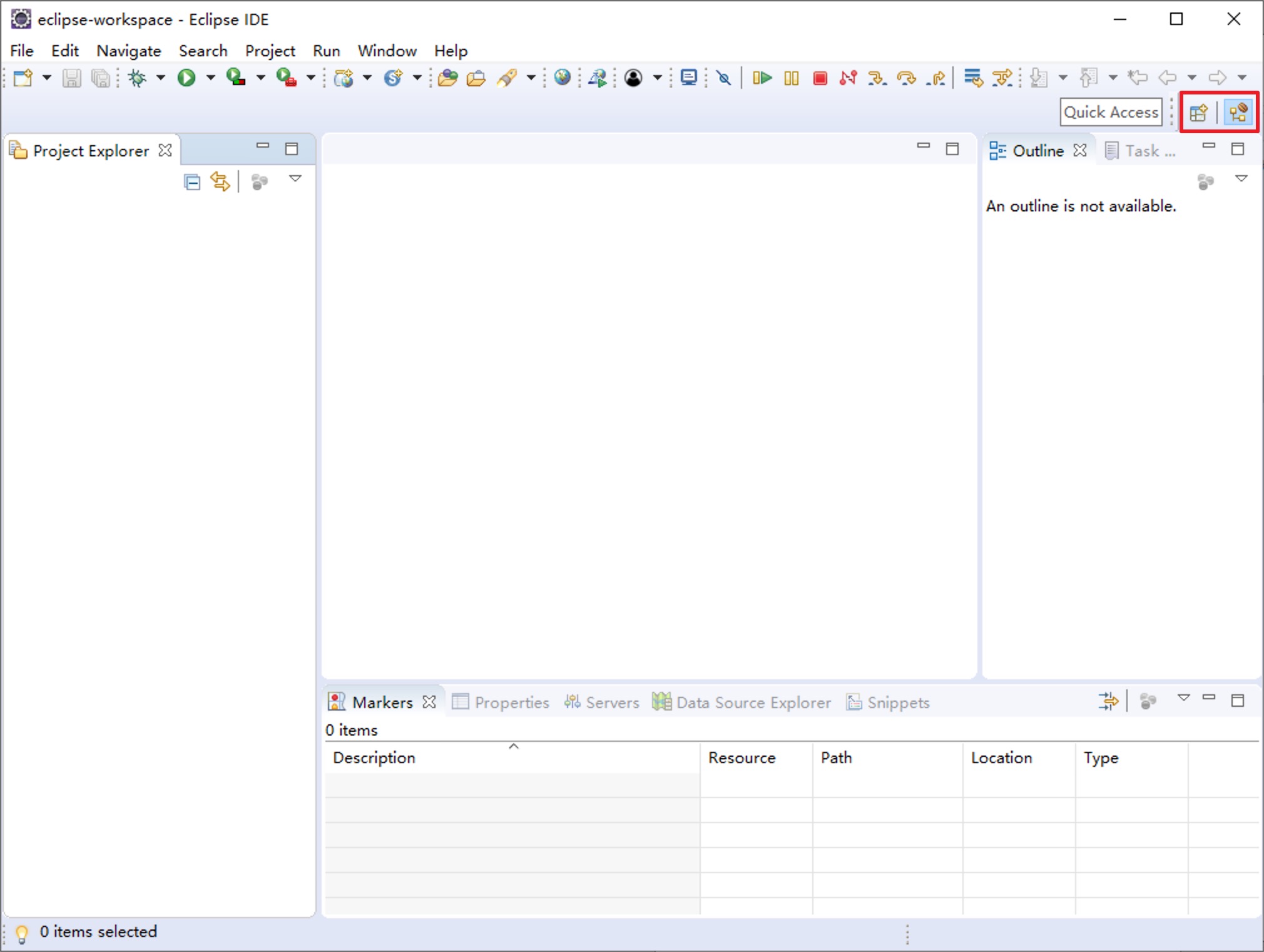Toggle Use Step Filters icon
This screenshot has height=952, width=1264.
pos(1002,78)
